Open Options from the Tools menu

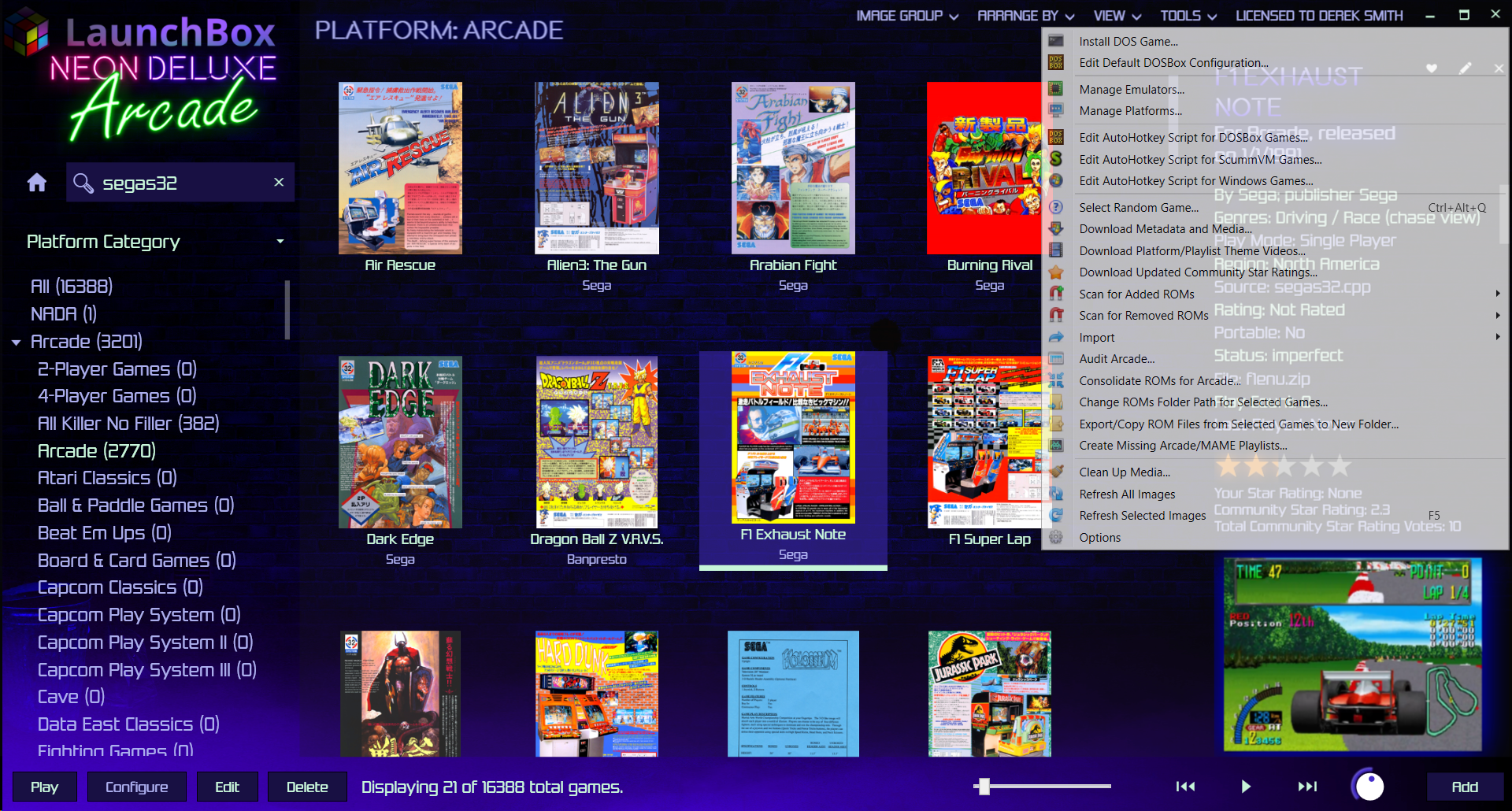point(1099,537)
